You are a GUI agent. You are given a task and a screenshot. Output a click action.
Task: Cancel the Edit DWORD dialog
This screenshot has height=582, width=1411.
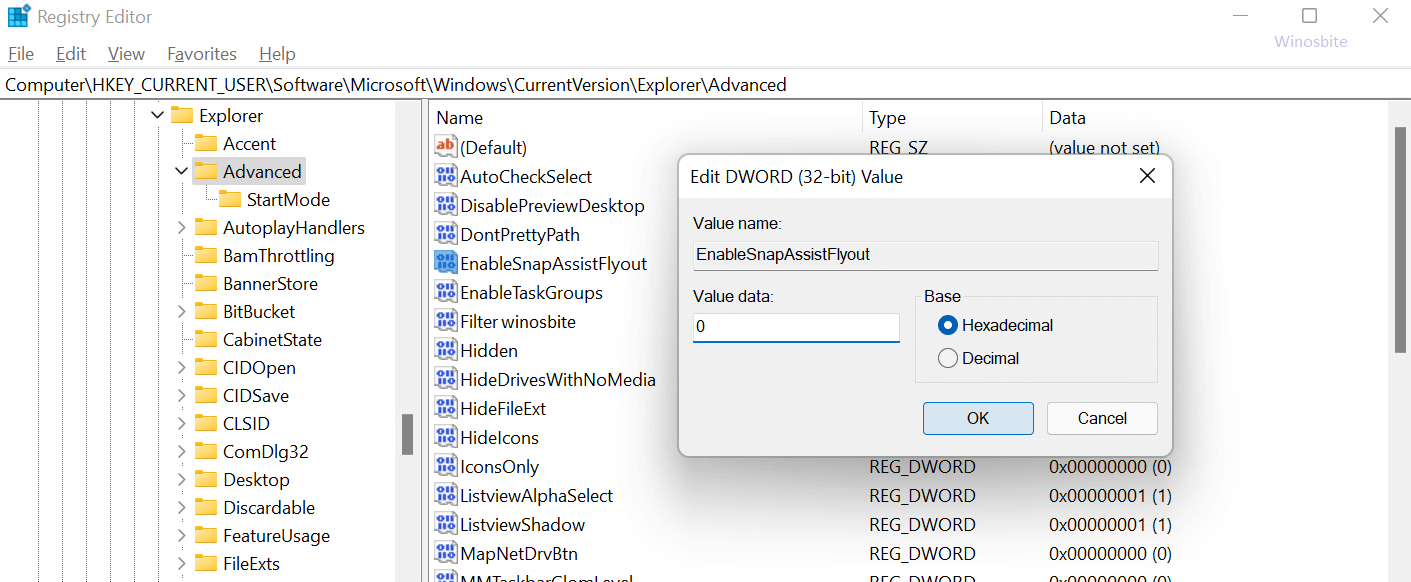(x=1101, y=418)
